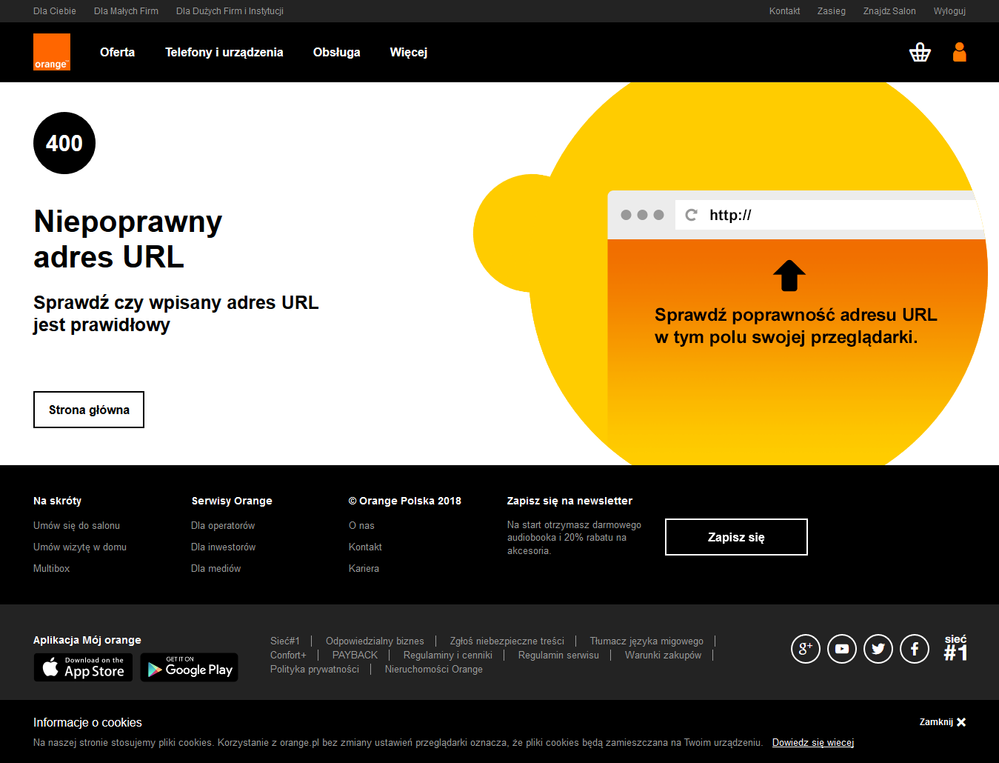Dismiss the cookies banner via Zamknij
999x763 pixels.
pos(942,721)
